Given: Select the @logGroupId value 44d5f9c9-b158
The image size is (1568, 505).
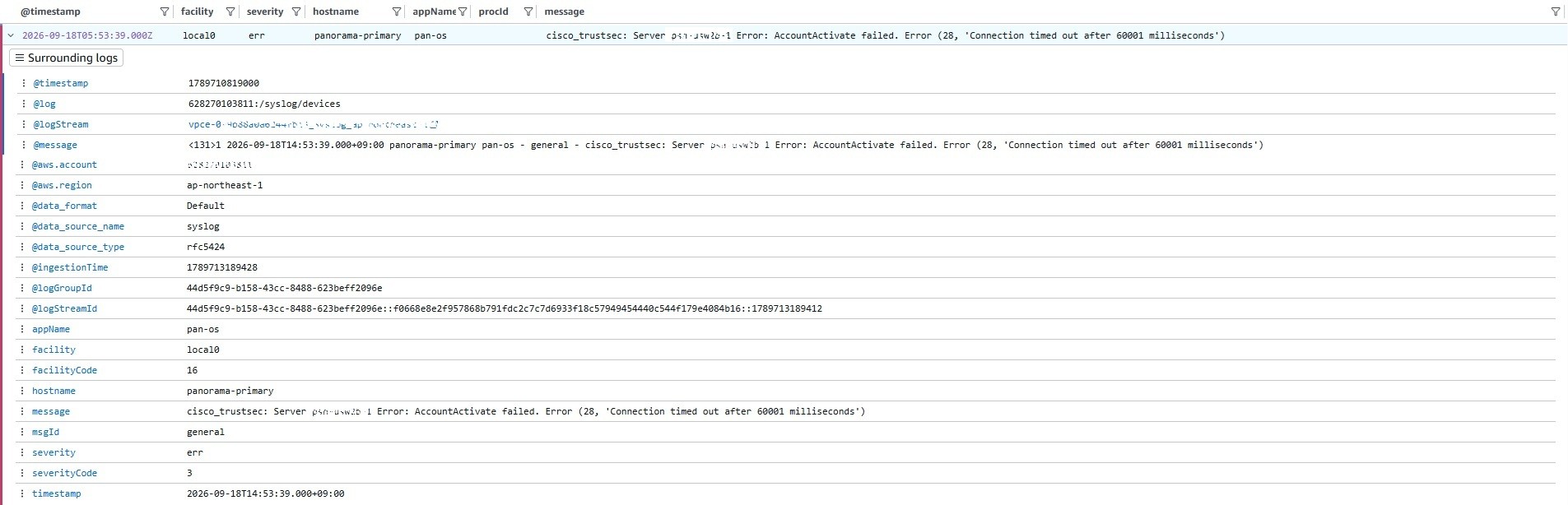Looking at the screenshot, I should [284, 288].
